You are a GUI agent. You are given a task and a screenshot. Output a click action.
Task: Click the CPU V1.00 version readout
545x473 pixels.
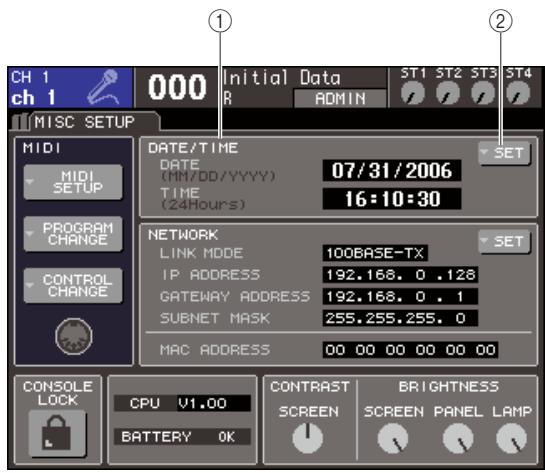[182, 403]
